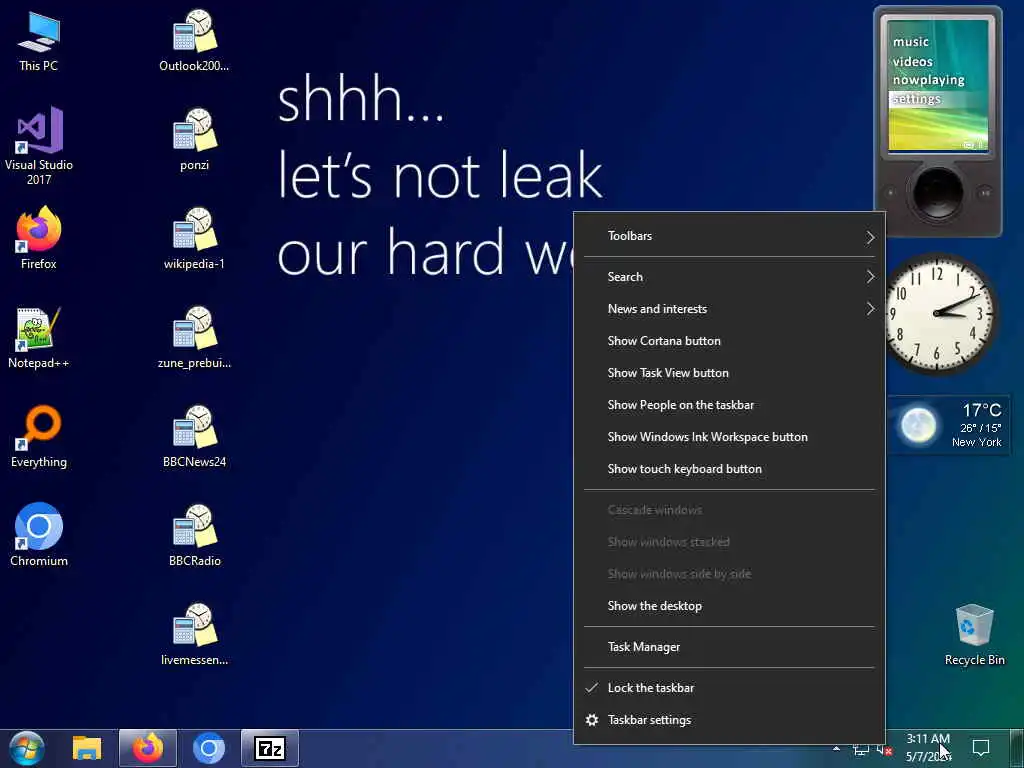Click the Zune gadget center pad
The image size is (1024, 768).
(938, 193)
